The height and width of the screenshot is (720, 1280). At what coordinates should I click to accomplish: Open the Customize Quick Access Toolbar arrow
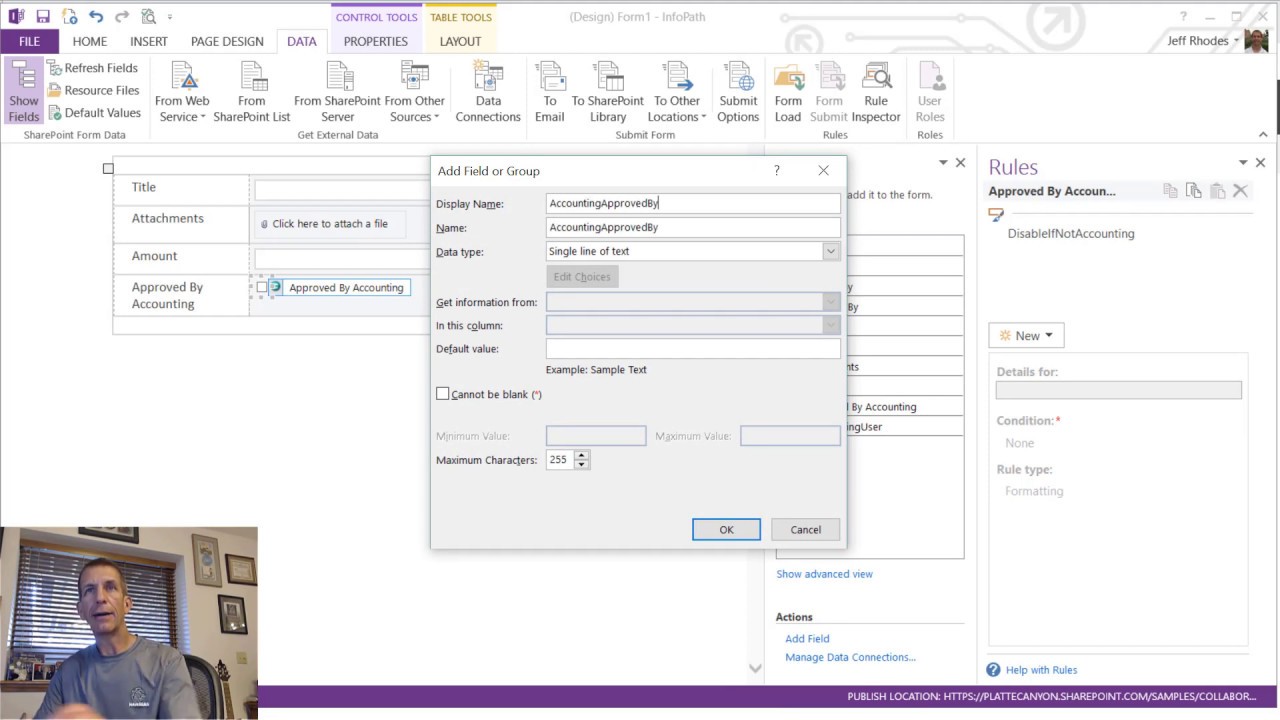(x=170, y=17)
